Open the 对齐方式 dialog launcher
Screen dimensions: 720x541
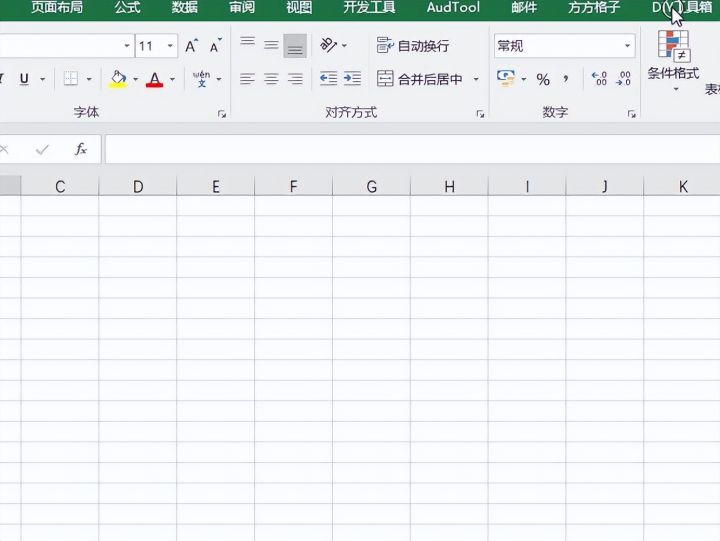point(480,114)
